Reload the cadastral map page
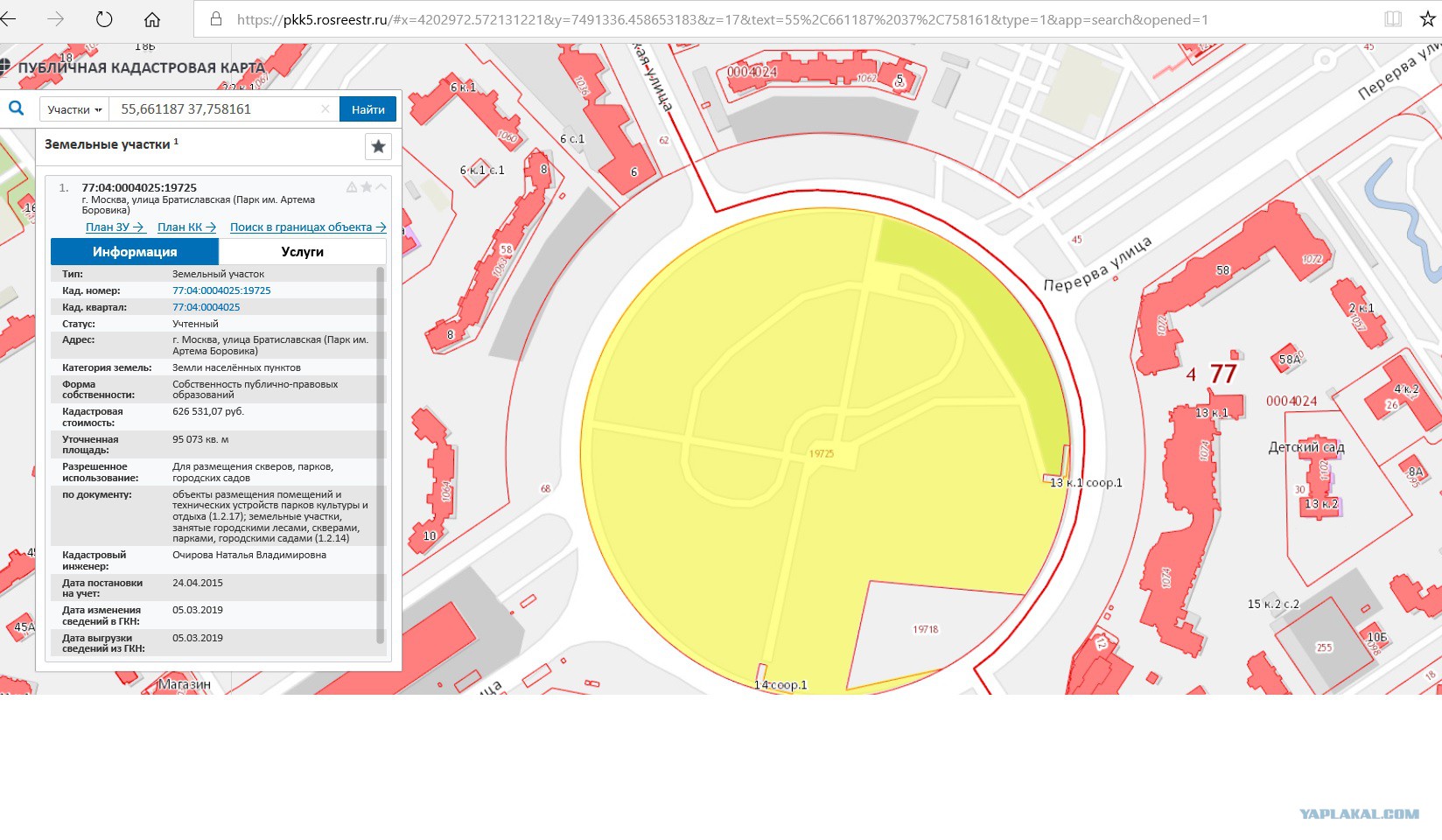This screenshot has width=1442, height=840. (x=104, y=18)
